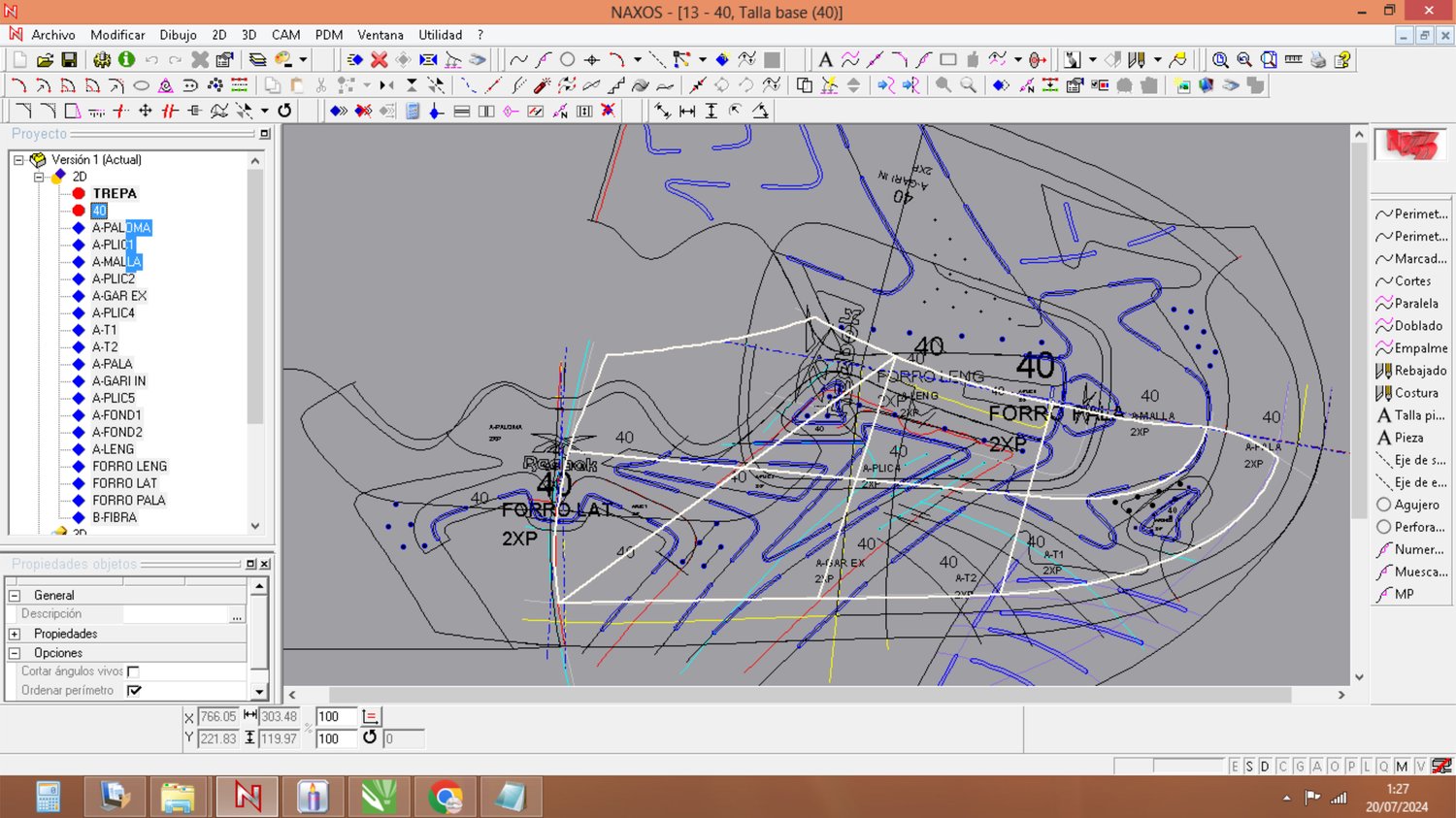Click the Descripción ellipsis button
The height and width of the screenshot is (818, 1456).
click(236, 615)
